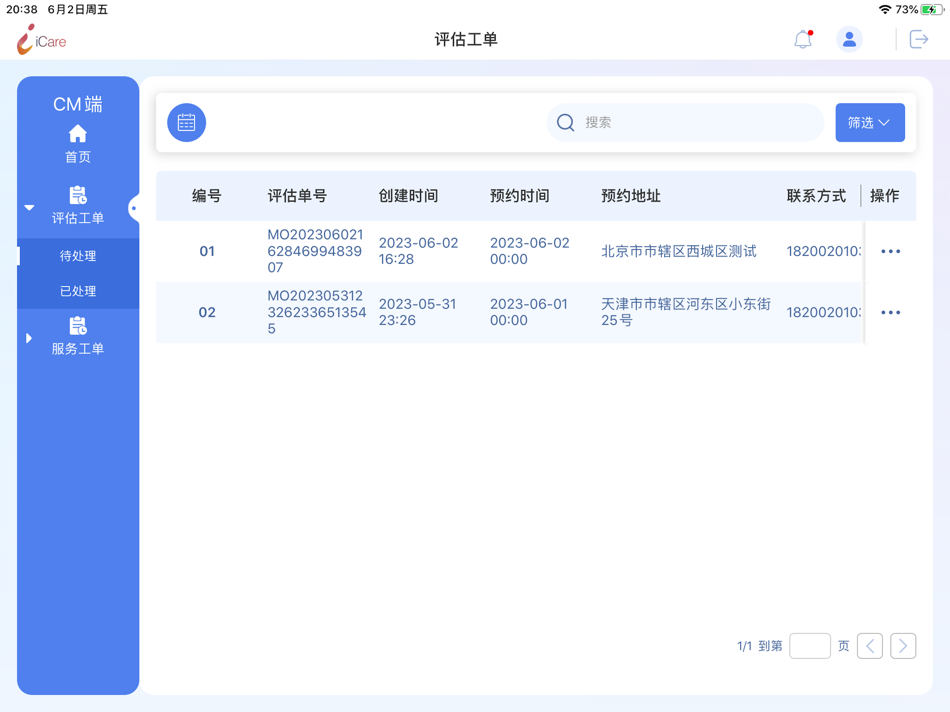Select order number MO202305312326233651354 5
The height and width of the screenshot is (712, 950).
click(316, 312)
